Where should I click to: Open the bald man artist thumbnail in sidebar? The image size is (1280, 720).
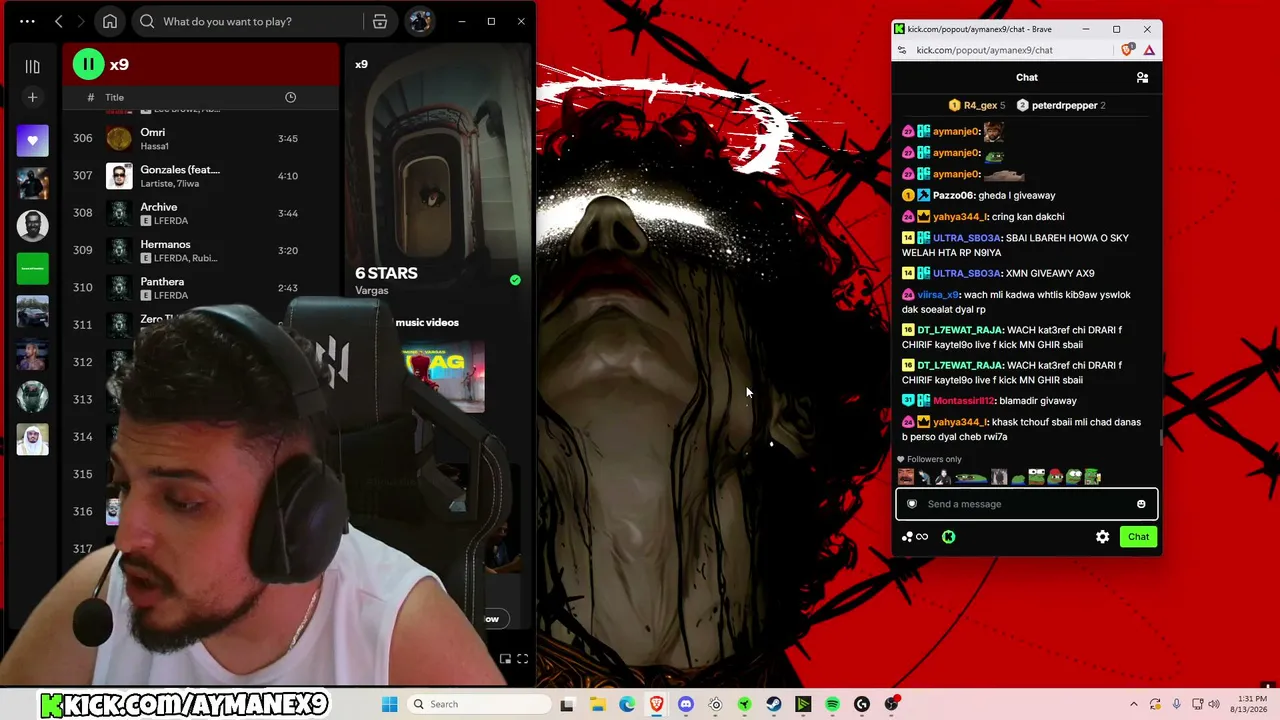coord(32,226)
